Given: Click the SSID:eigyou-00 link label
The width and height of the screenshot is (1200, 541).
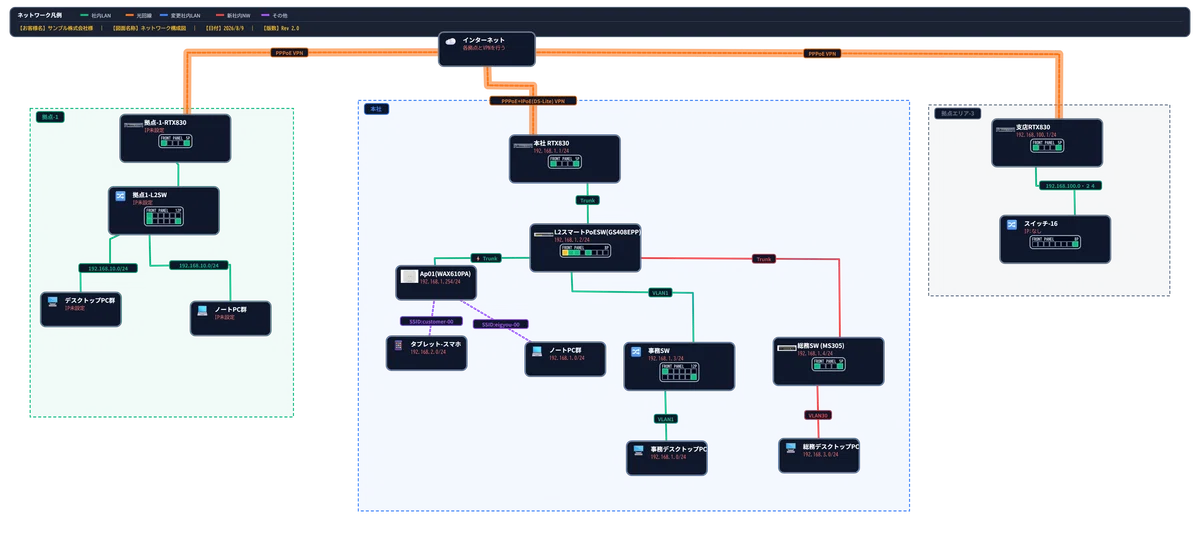Looking at the screenshot, I should (503, 324).
